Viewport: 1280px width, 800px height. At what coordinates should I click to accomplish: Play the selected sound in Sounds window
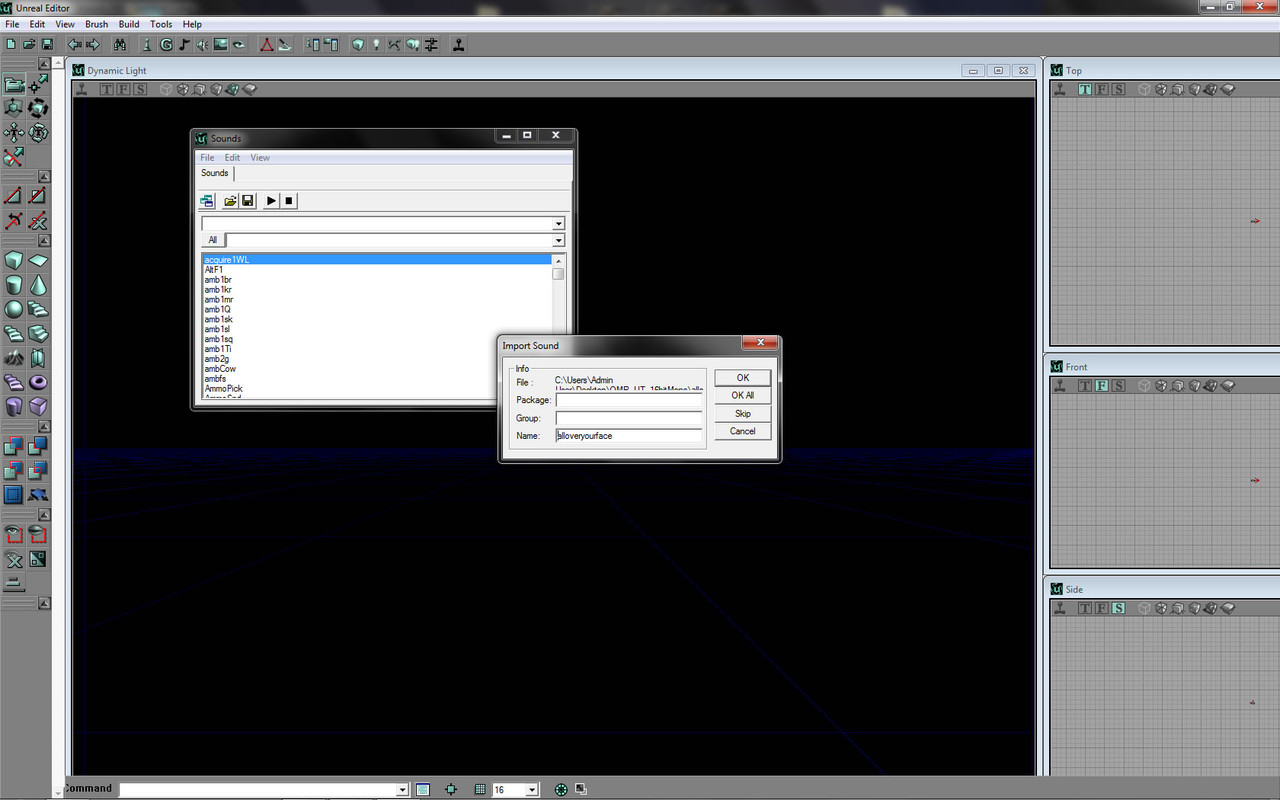[x=271, y=201]
